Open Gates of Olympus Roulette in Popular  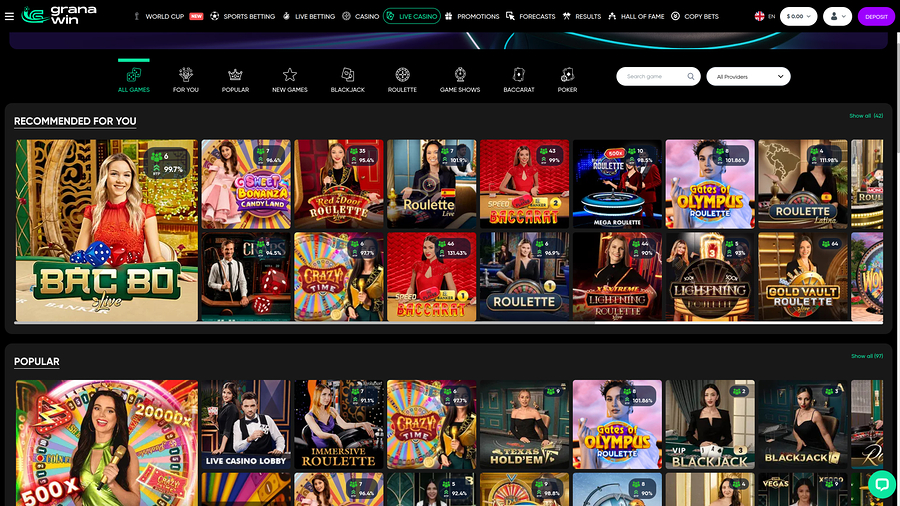[617, 424]
